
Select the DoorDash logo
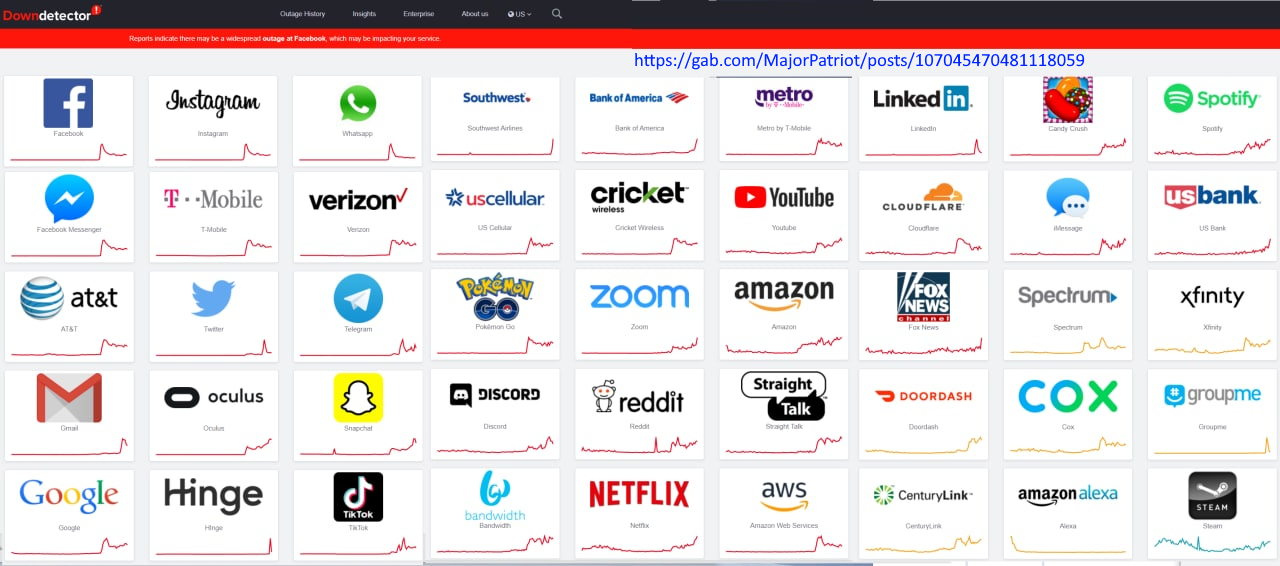923,397
